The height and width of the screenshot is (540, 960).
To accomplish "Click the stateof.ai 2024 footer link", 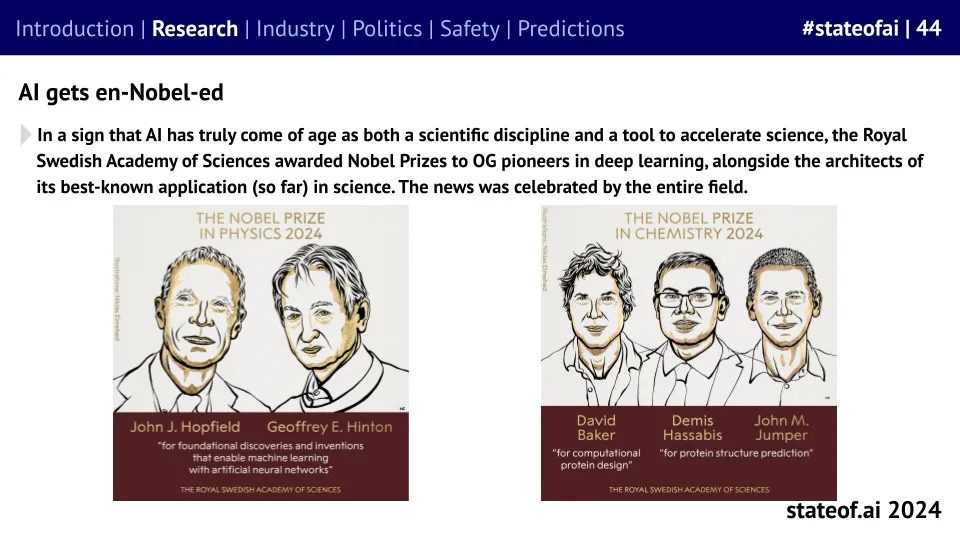I will [863, 510].
